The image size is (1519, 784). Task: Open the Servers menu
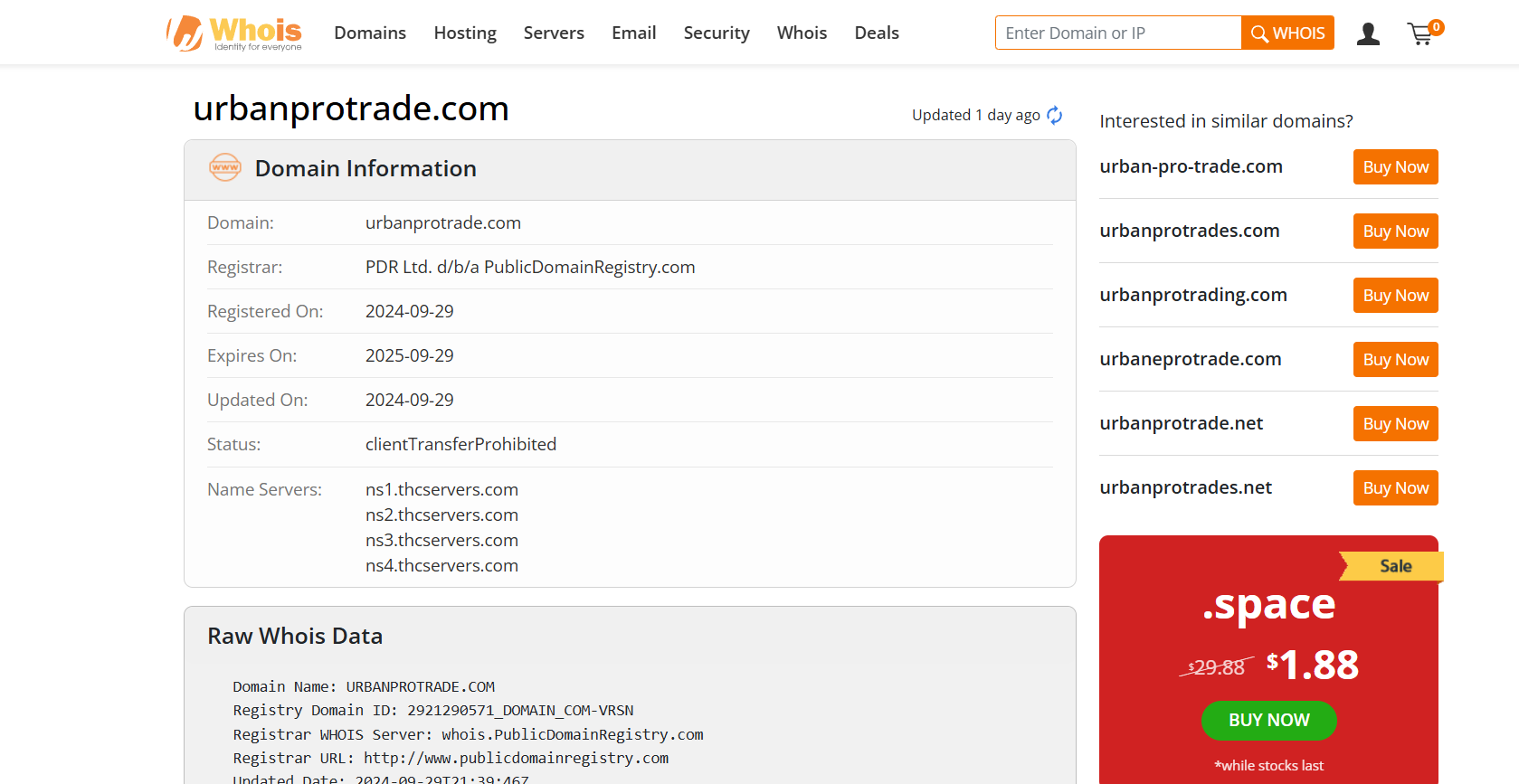click(554, 33)
